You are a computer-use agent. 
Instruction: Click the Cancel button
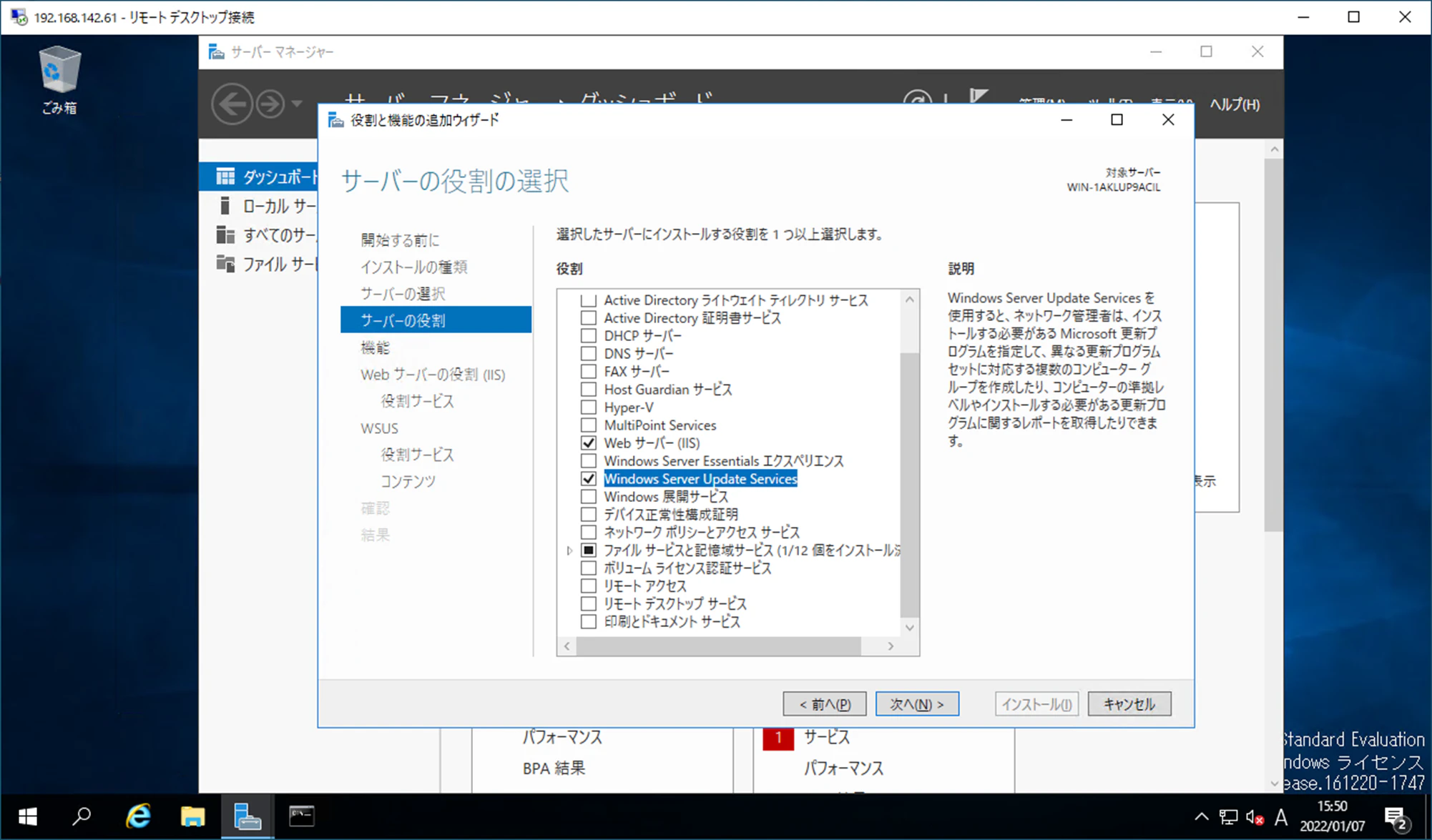[x=1129, y=704]
